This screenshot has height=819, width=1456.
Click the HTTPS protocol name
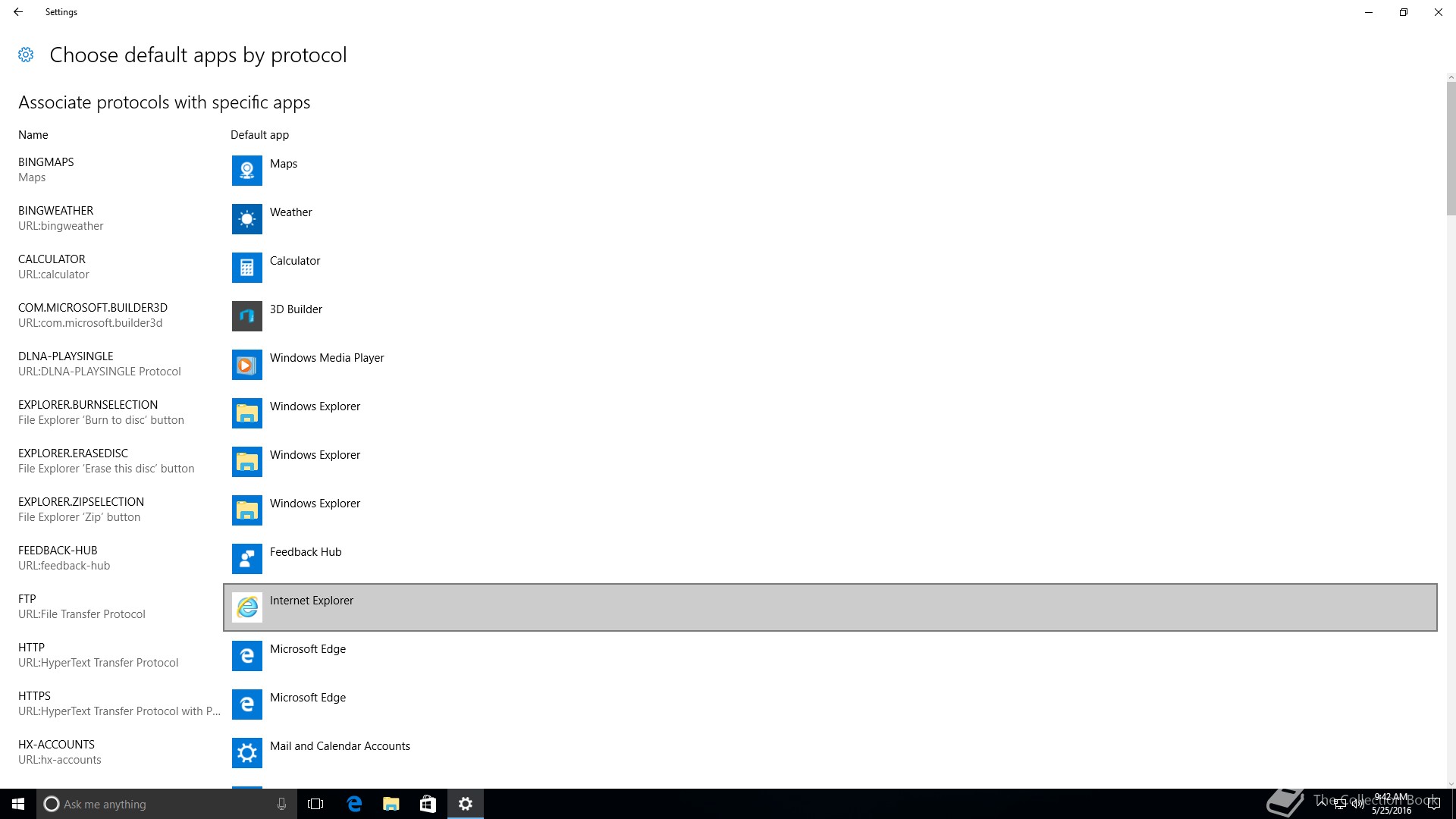34,696
